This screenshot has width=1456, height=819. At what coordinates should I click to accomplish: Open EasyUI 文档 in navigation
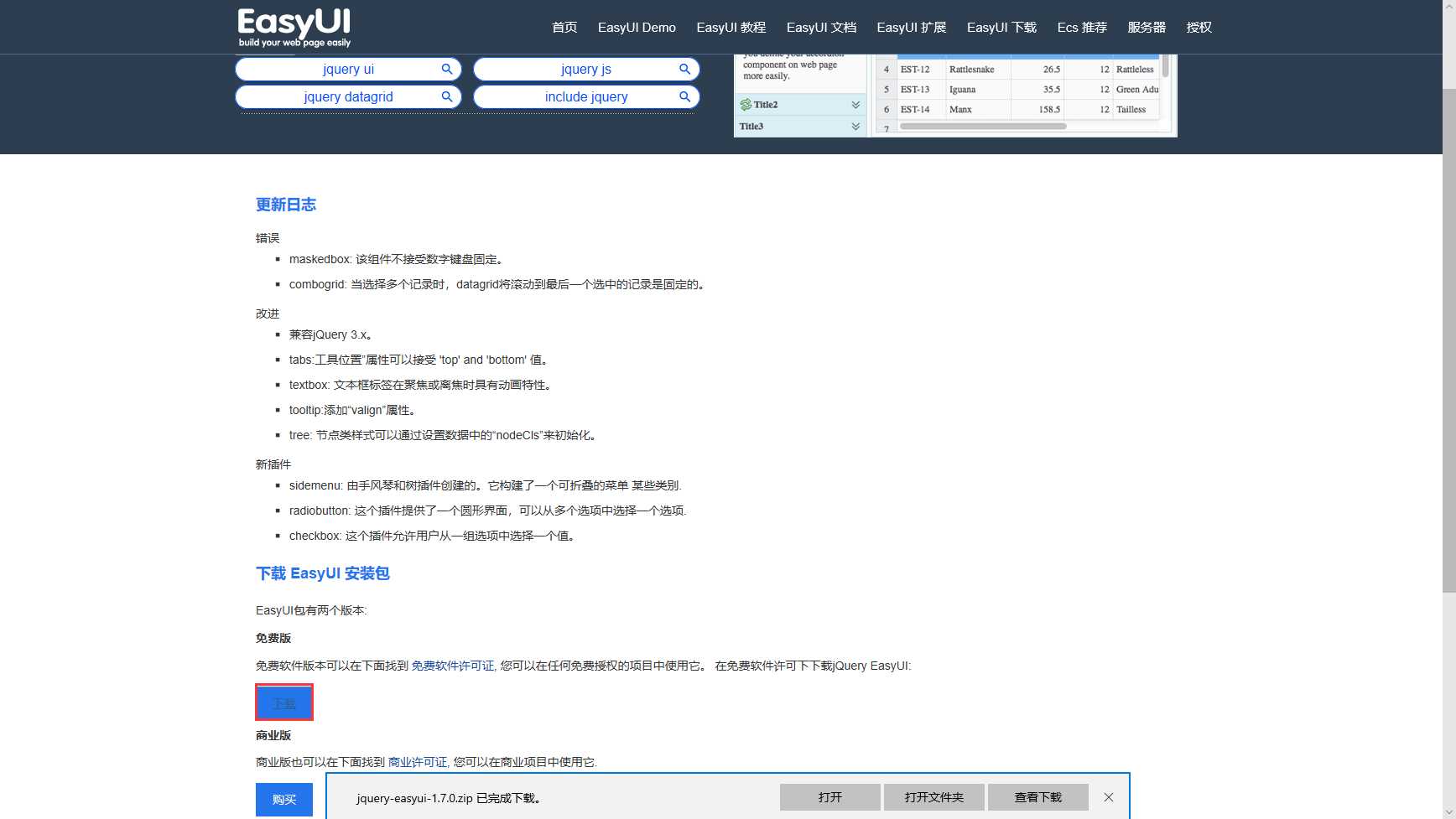821,27
